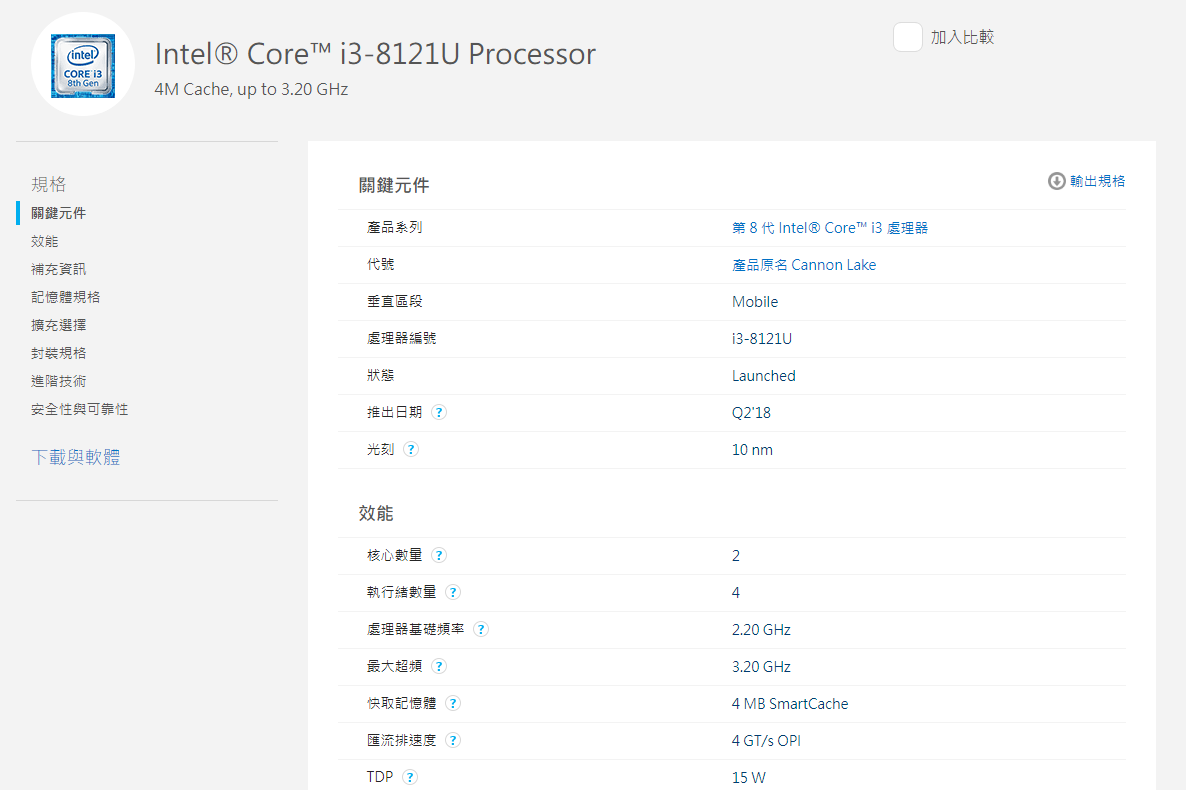Click the Mobile value for 垂直區段
The width and height of the screenshot is (1186, 790).
[755, 302]
